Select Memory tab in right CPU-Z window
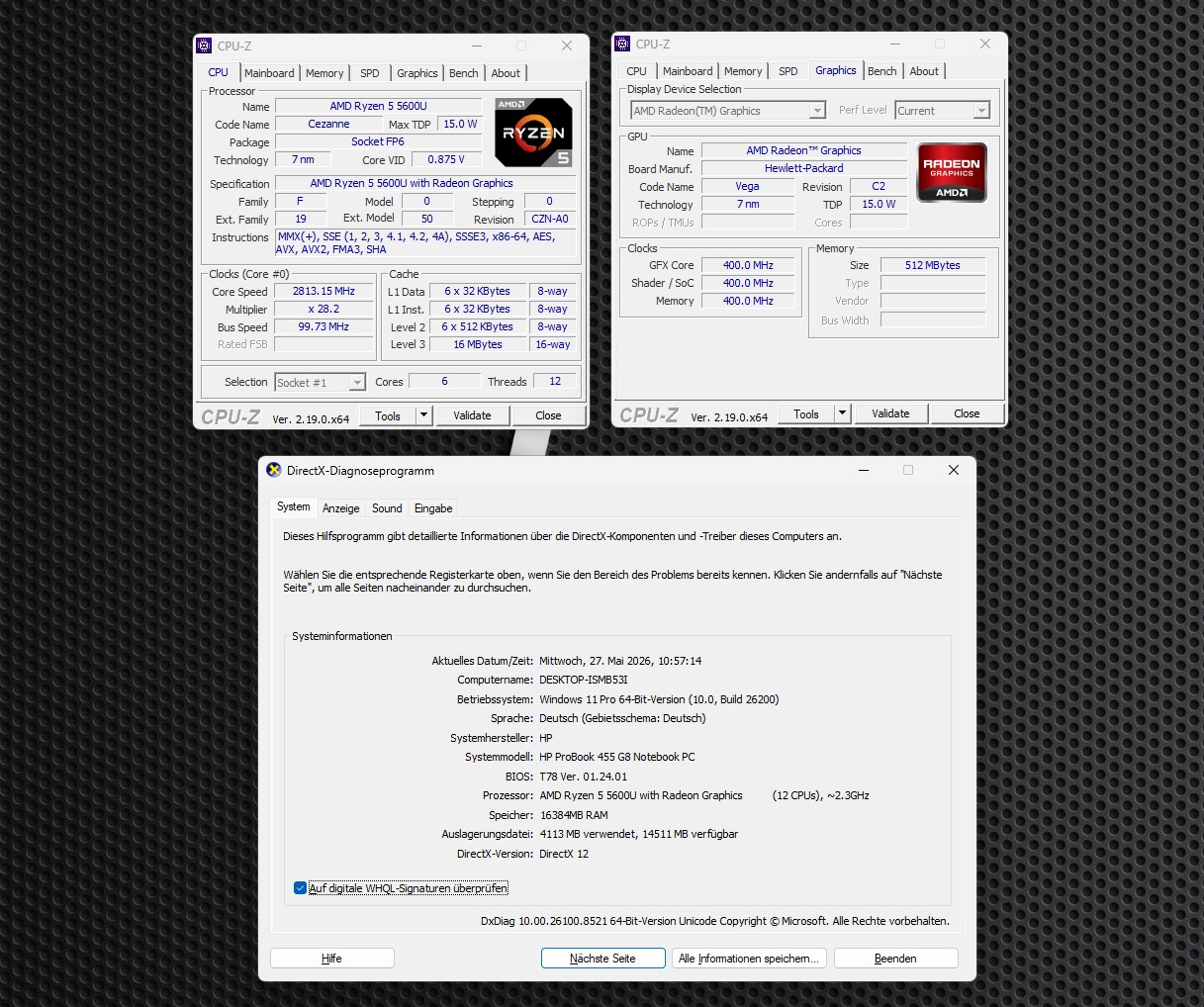The height and width of the screenshot is (1007, 1204). [x=743, y=71]
